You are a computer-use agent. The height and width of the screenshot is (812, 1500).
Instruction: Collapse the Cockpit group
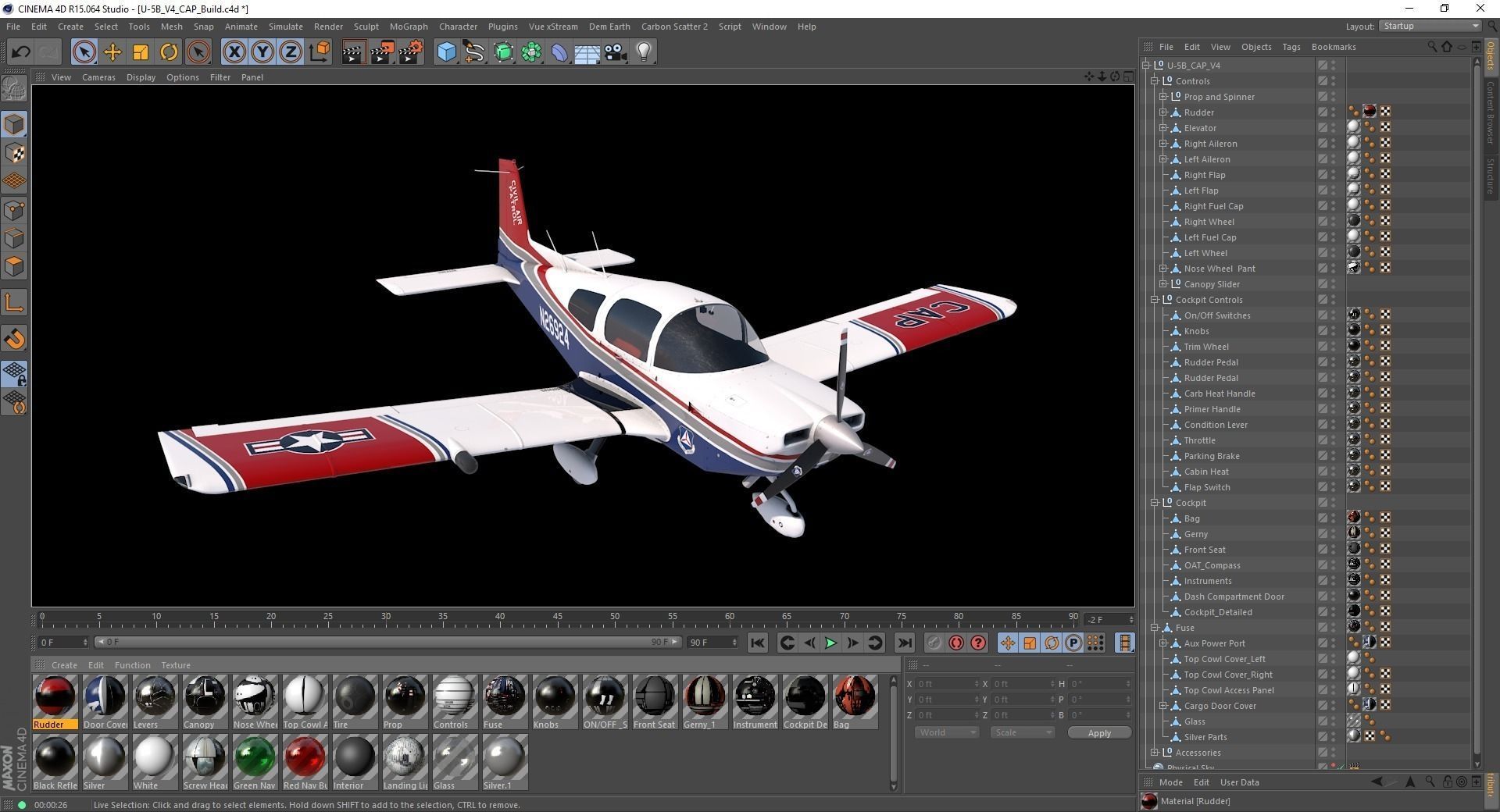[1155, 503]
